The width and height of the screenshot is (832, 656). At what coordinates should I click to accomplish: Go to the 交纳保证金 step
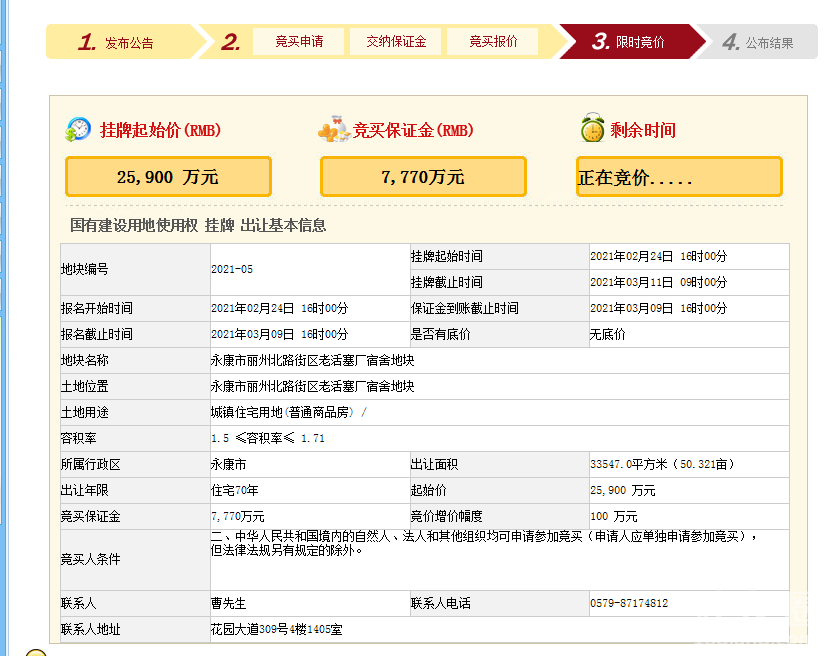(396, 42)
